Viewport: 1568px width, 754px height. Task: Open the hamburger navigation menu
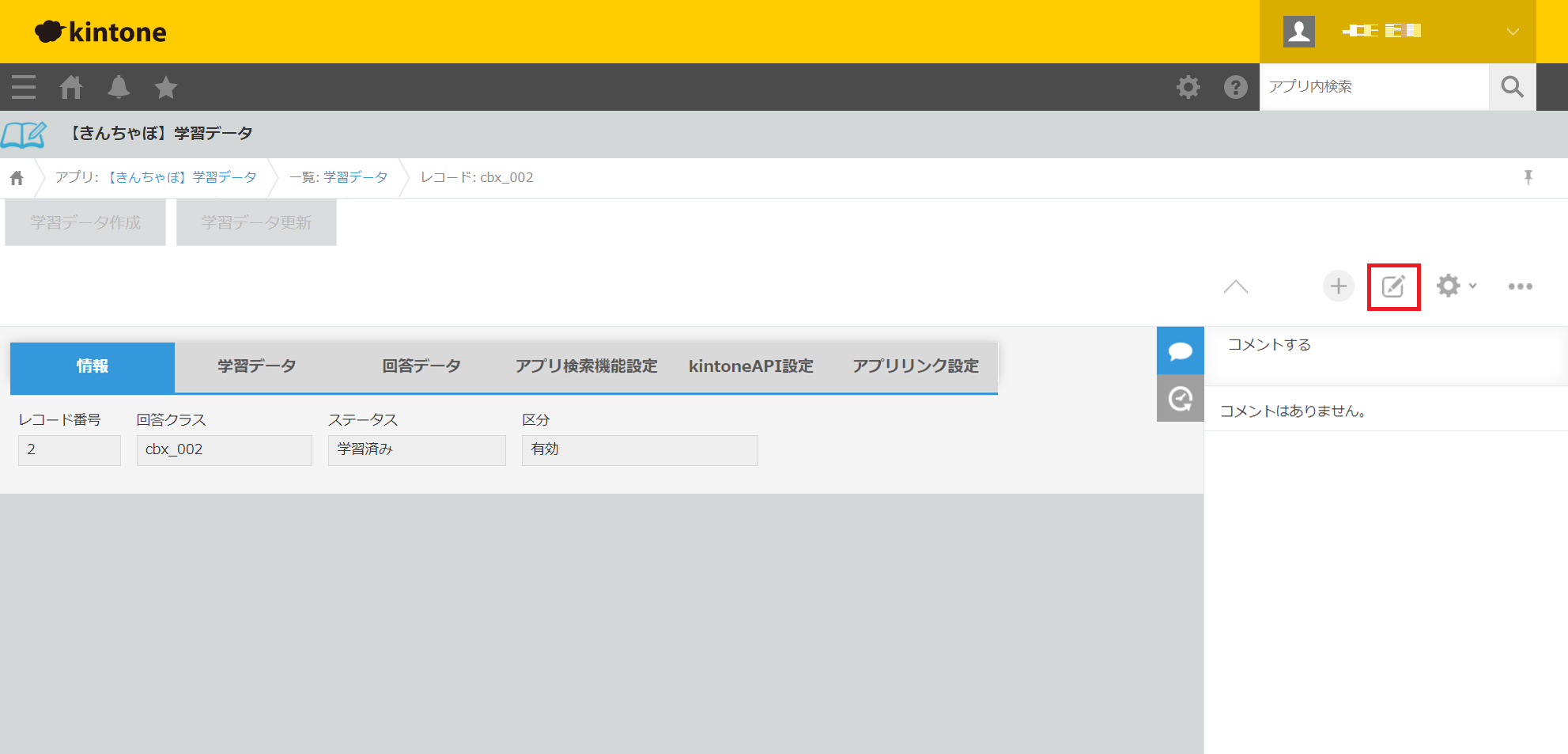point(24,87)
